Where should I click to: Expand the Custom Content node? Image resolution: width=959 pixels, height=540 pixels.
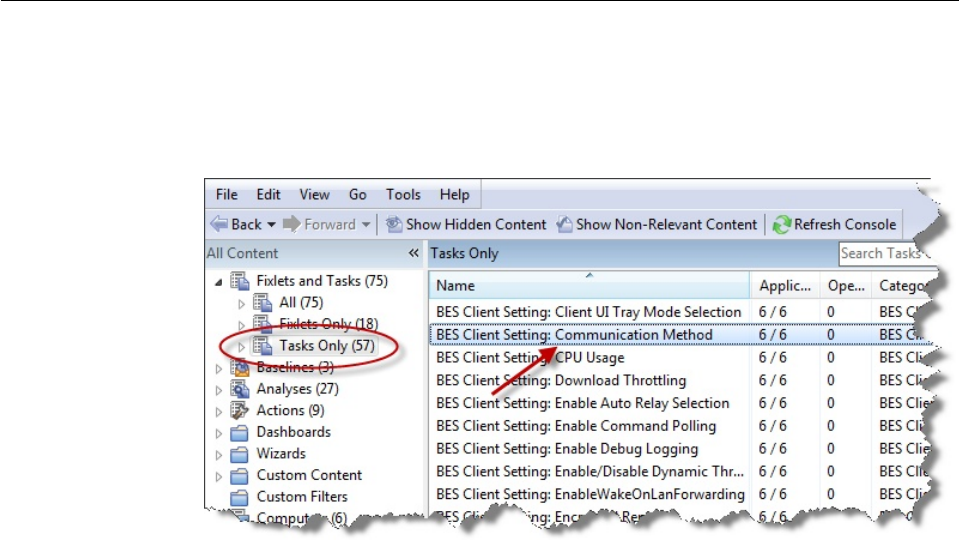(218, 477)
